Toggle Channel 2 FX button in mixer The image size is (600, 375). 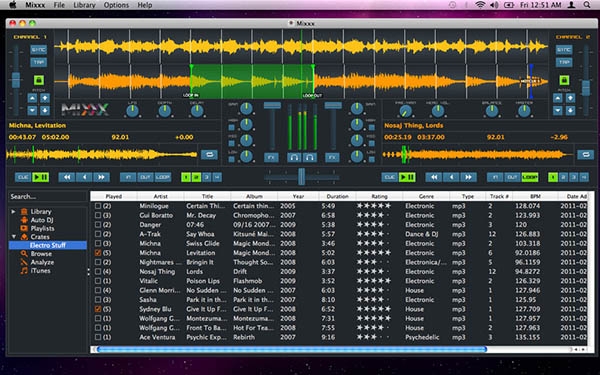pos(332,157)
